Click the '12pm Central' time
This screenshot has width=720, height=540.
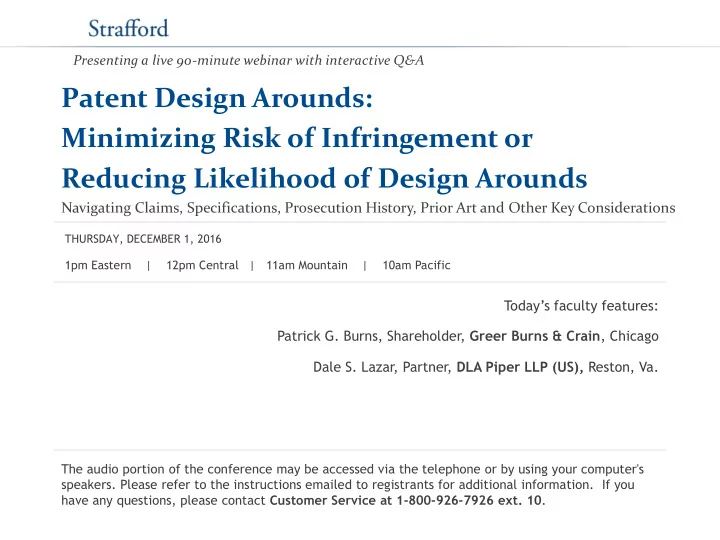pyautogui.click(x=202, y=265)
